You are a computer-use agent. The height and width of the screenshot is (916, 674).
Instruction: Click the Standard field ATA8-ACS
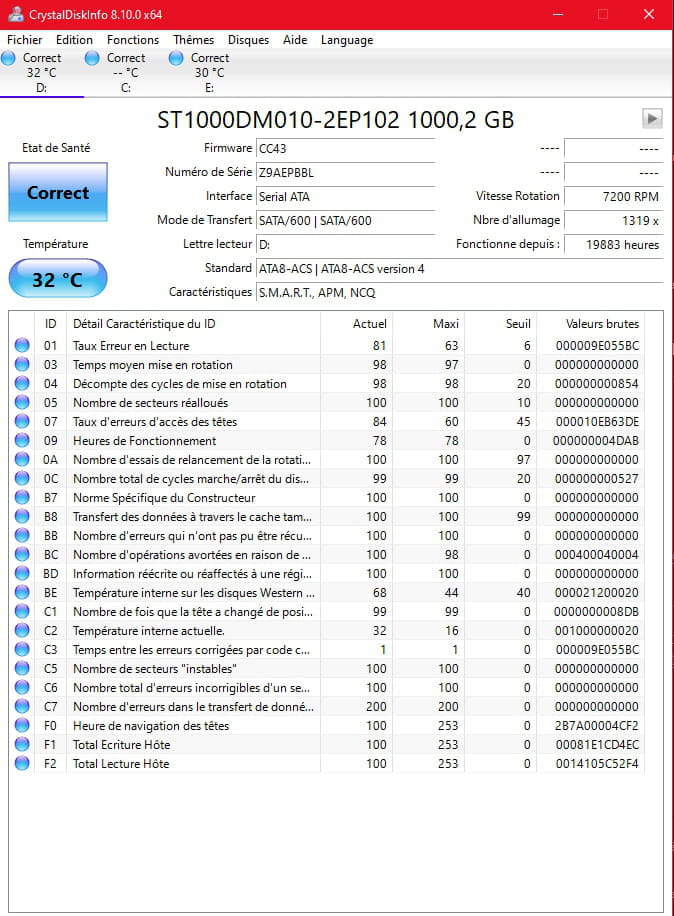459,269
